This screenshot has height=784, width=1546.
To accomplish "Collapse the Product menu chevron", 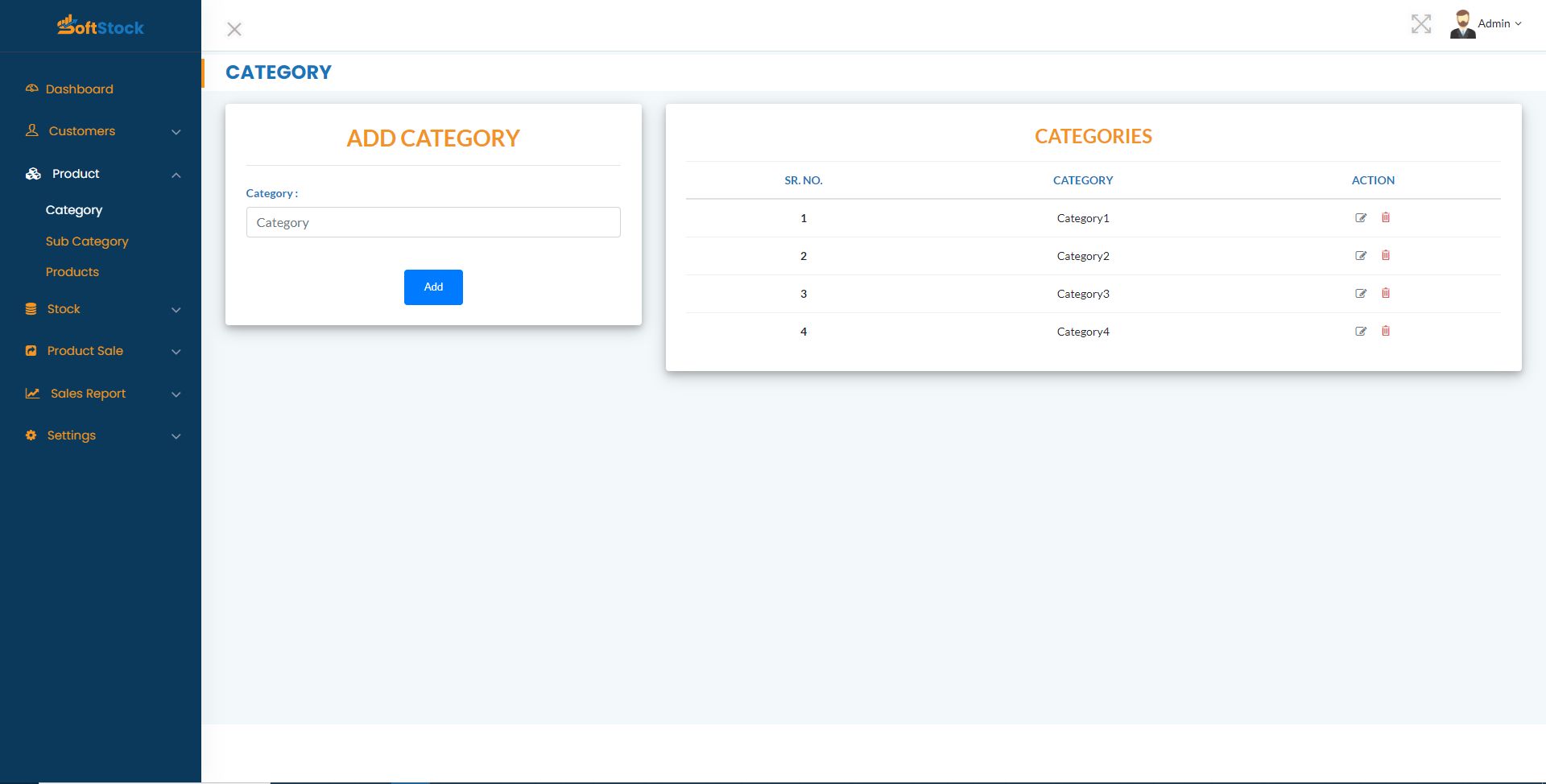I will (x=176, y=175).
